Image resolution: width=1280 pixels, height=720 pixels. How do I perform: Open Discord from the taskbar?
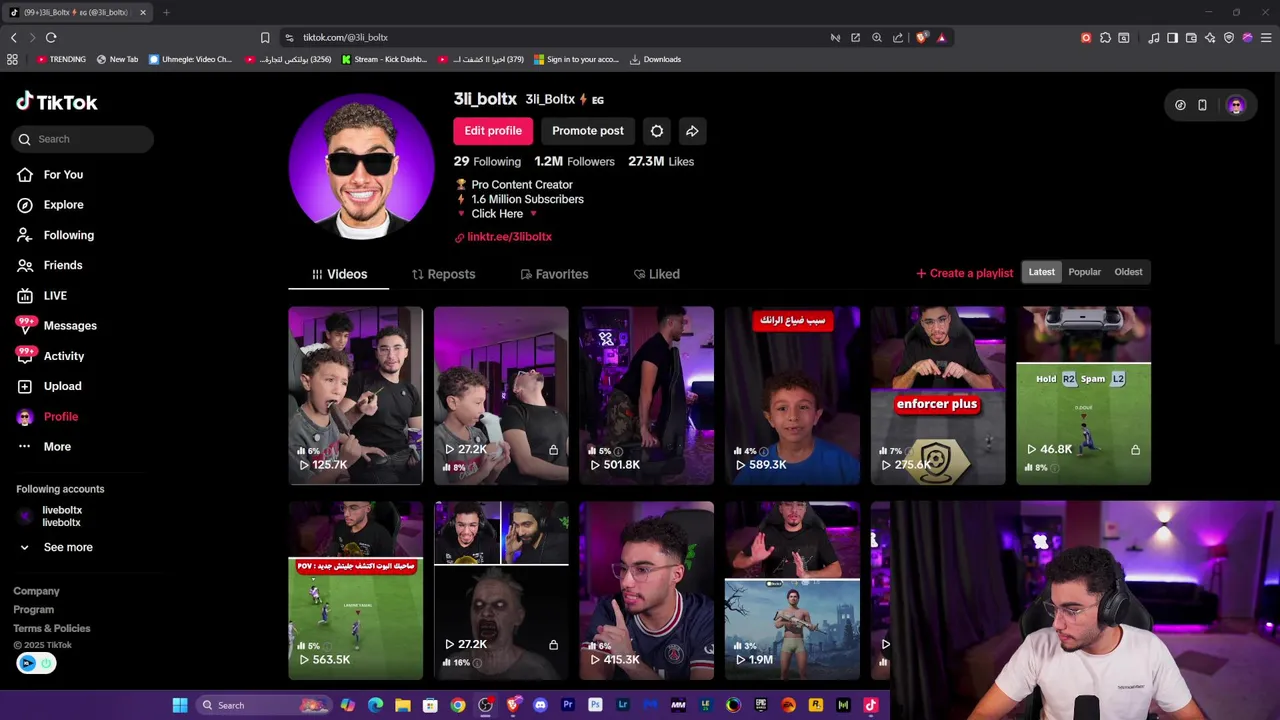[x=541, y=705]
